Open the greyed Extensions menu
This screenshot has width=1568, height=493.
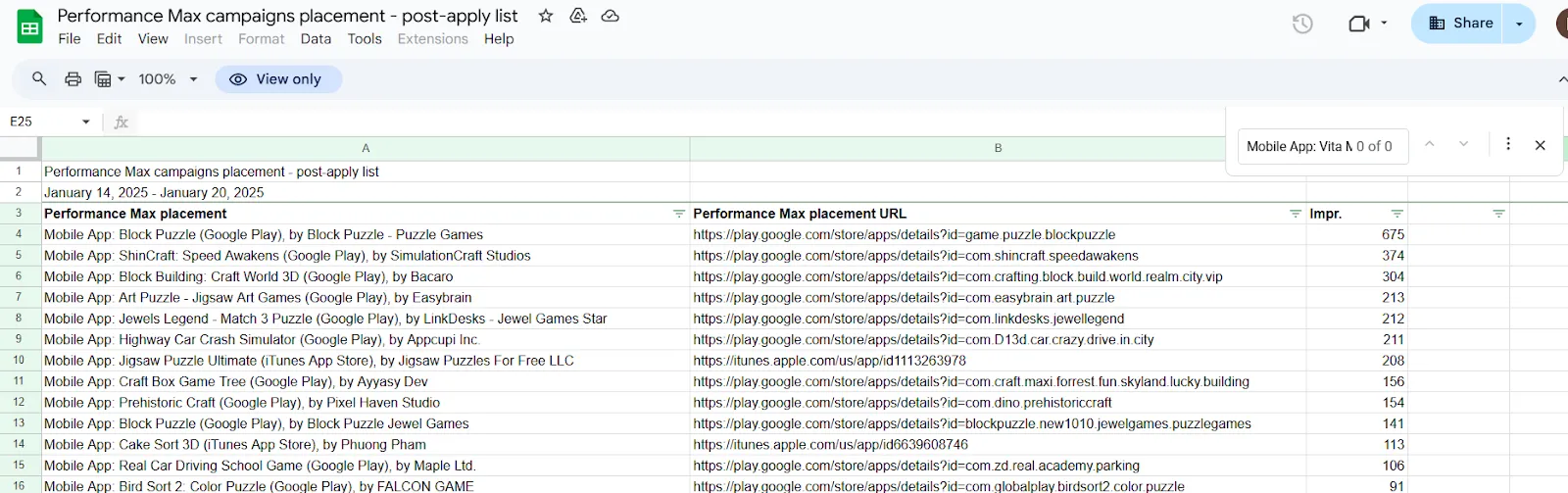(432, 39)
